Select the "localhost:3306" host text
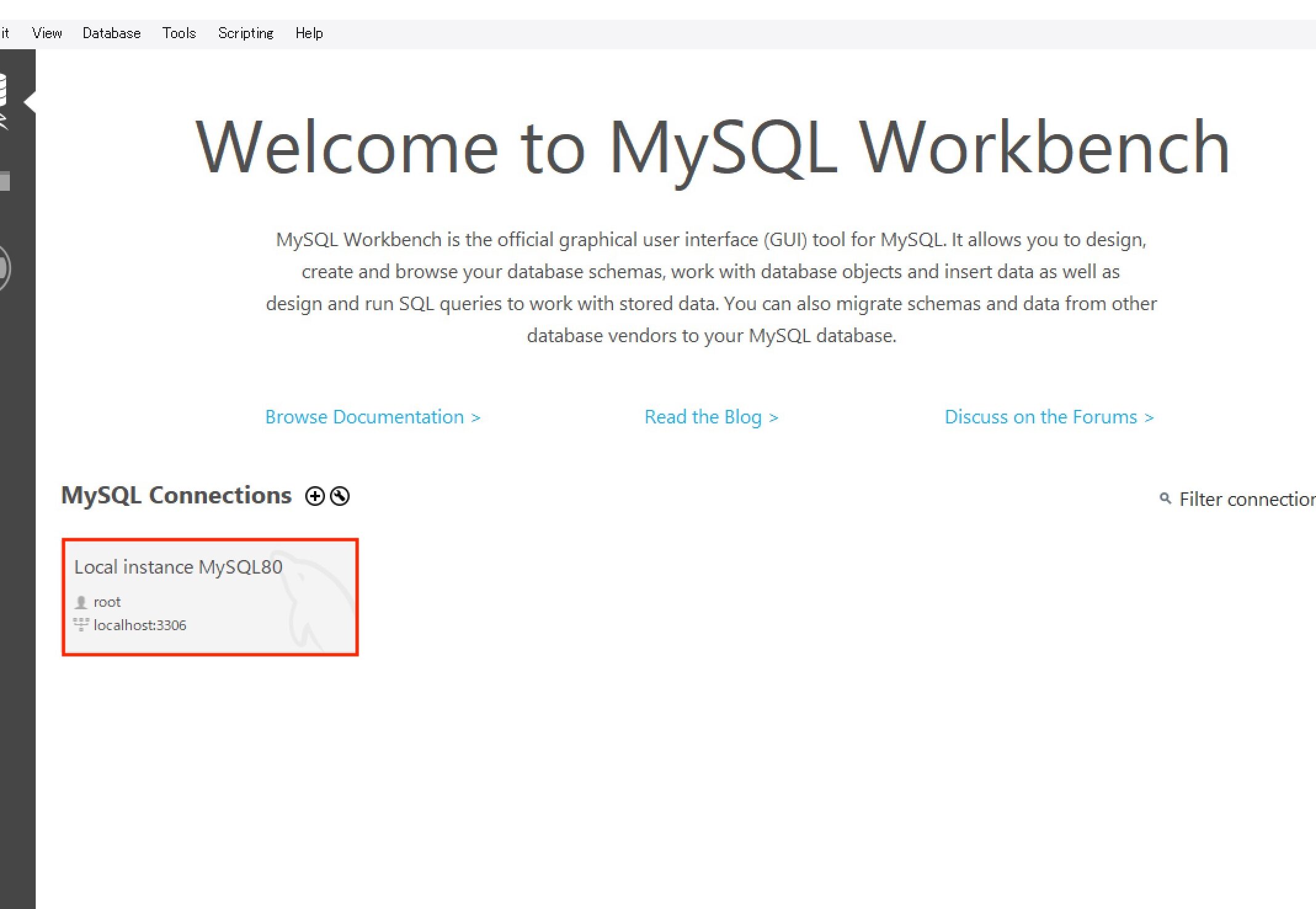 click(140, 625)
